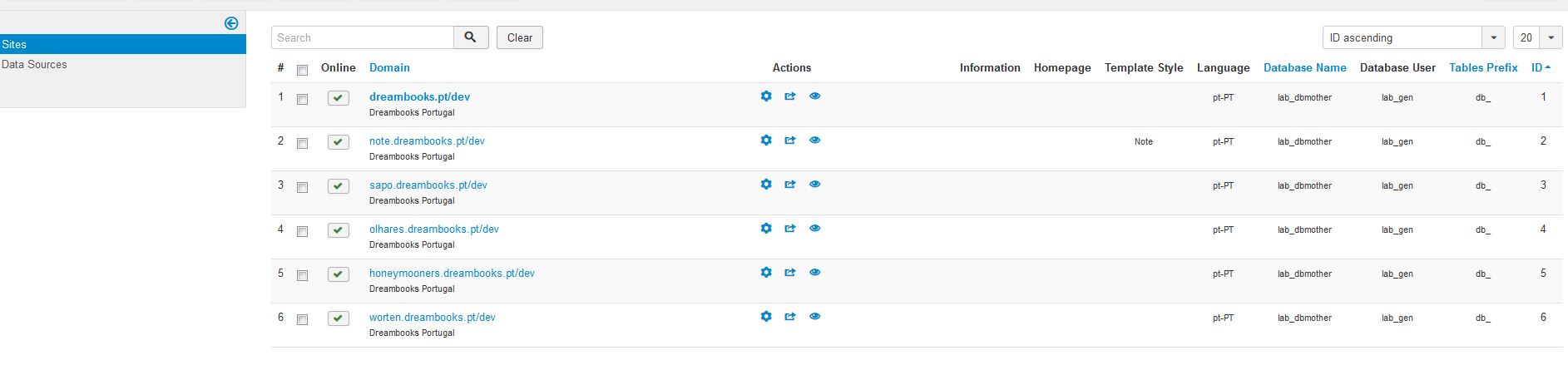Sort by the Database Name column header

point(1304,67)
